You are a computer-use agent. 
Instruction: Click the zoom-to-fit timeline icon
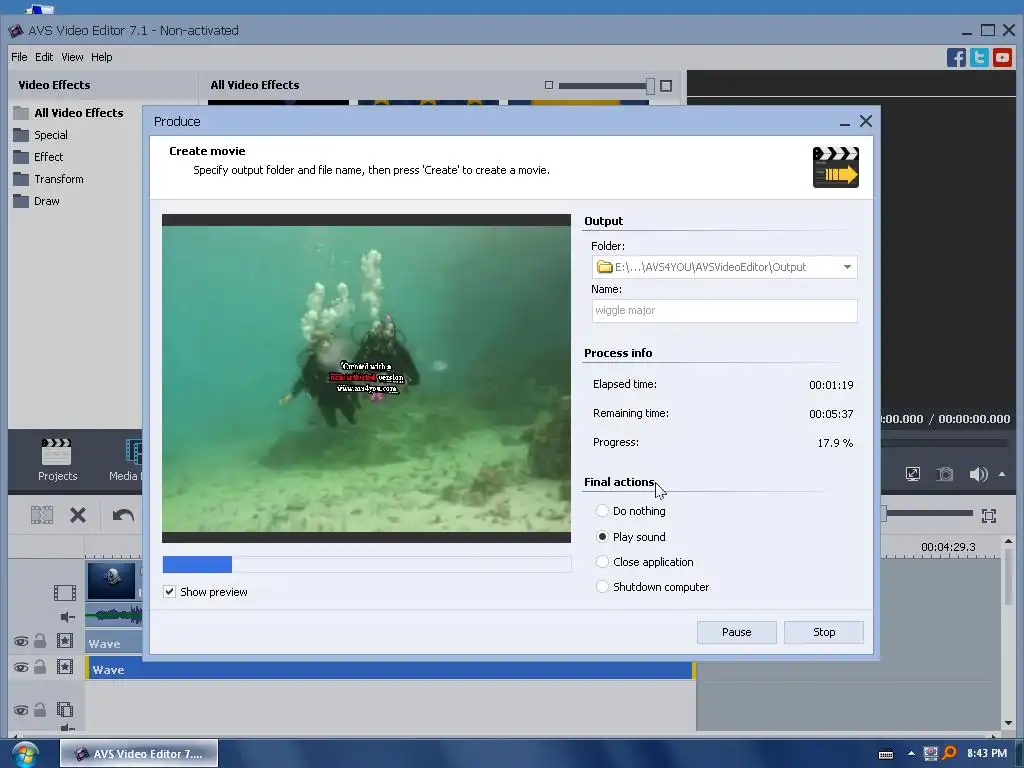[989, 516]
